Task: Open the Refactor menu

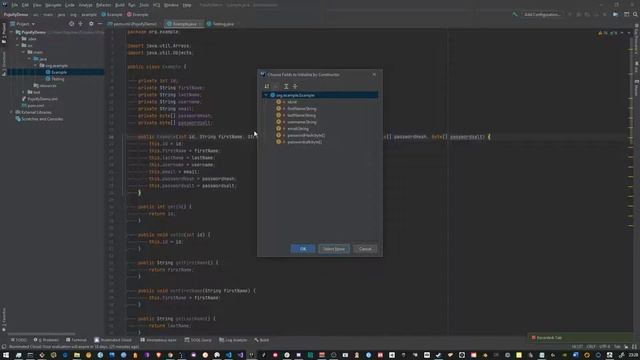Action: coord(103,5)
